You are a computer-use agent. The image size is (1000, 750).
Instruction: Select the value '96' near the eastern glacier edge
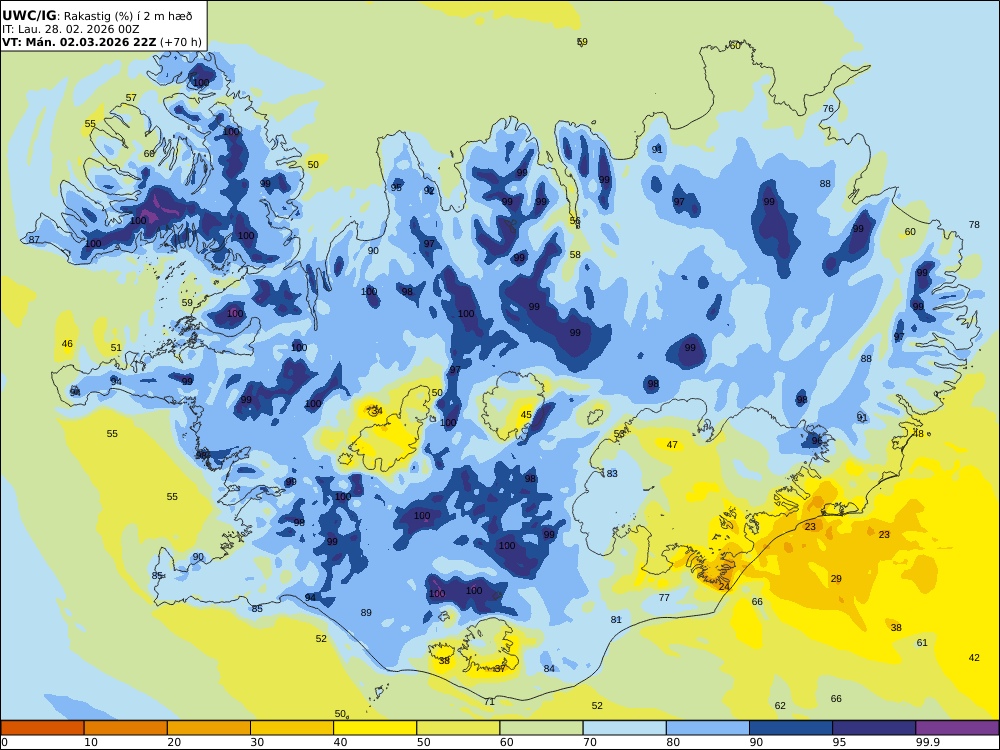click(816, 441)
